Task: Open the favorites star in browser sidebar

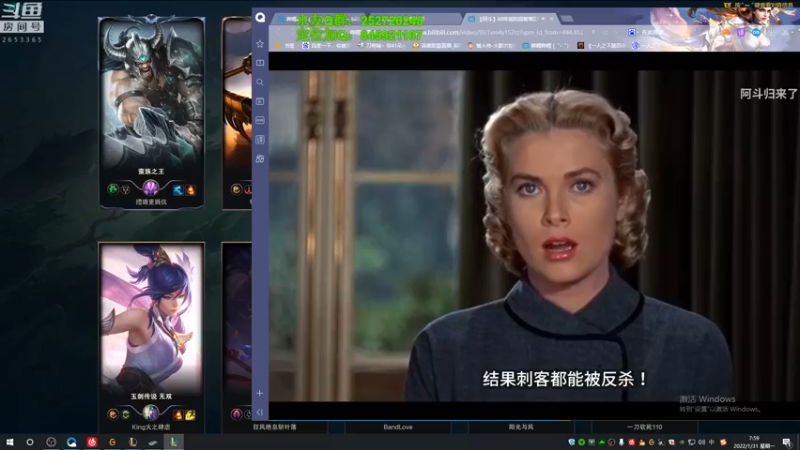Action: (x=260, y=44)
